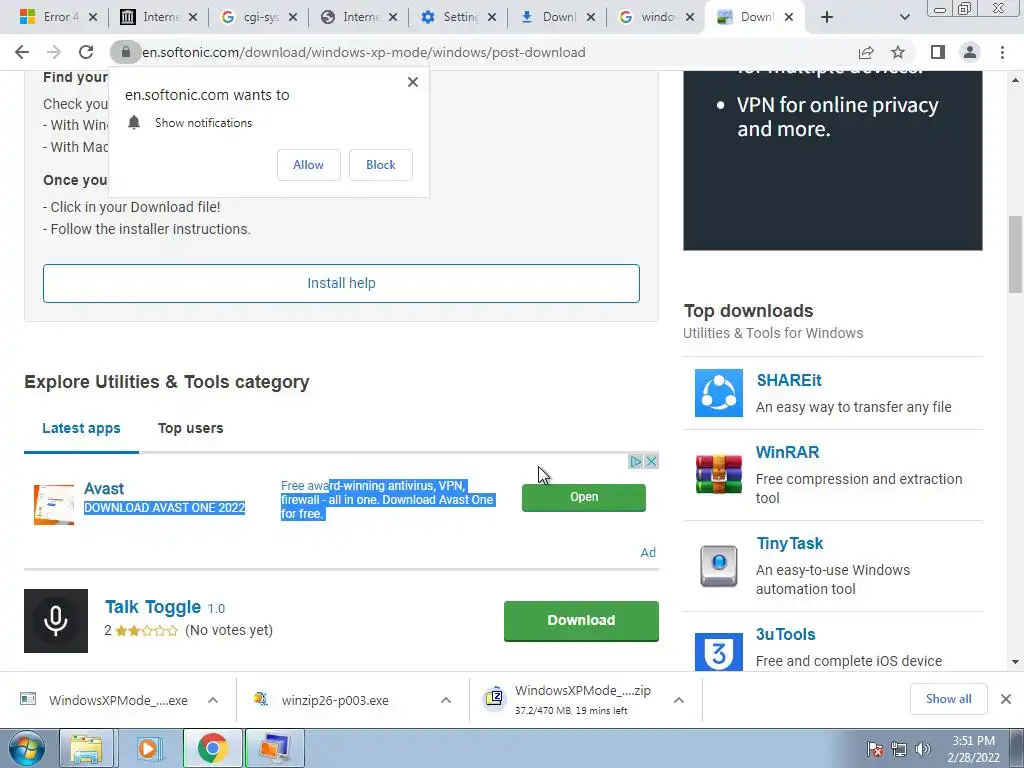Expand options for winzip26-p003.exe download
Image resolution: width=1024 pixels, height=768 pixels.
[446, 700]
